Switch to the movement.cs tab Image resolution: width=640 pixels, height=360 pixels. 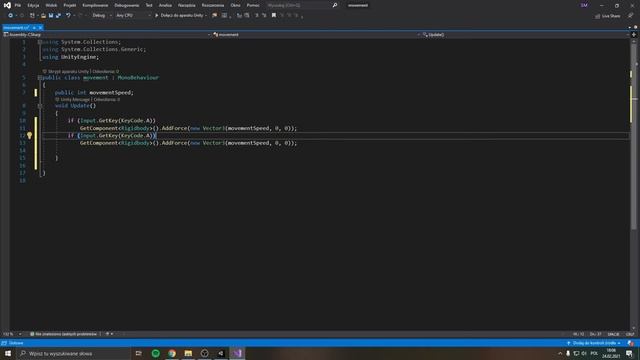(16, 28)
